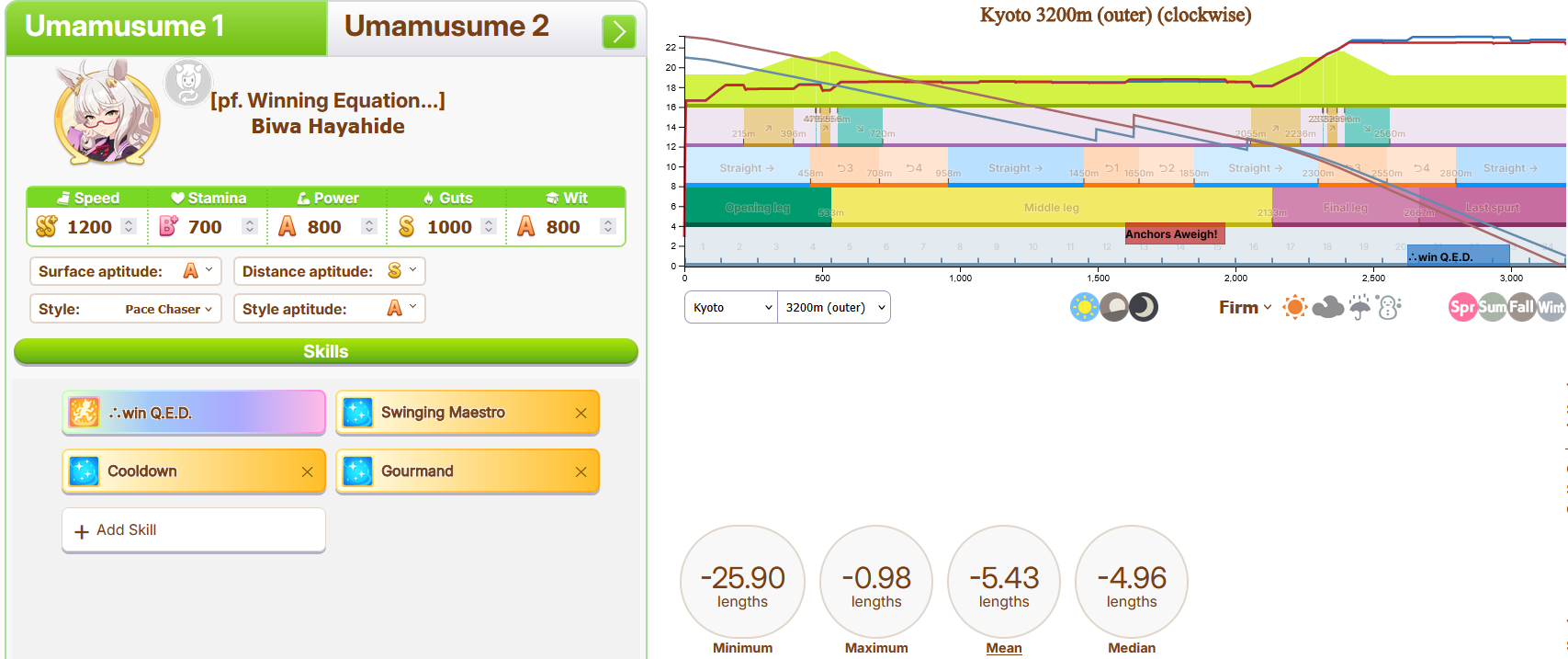
Task: Click Biwa Hayahide name text
Action: click(x=328, y=126)
